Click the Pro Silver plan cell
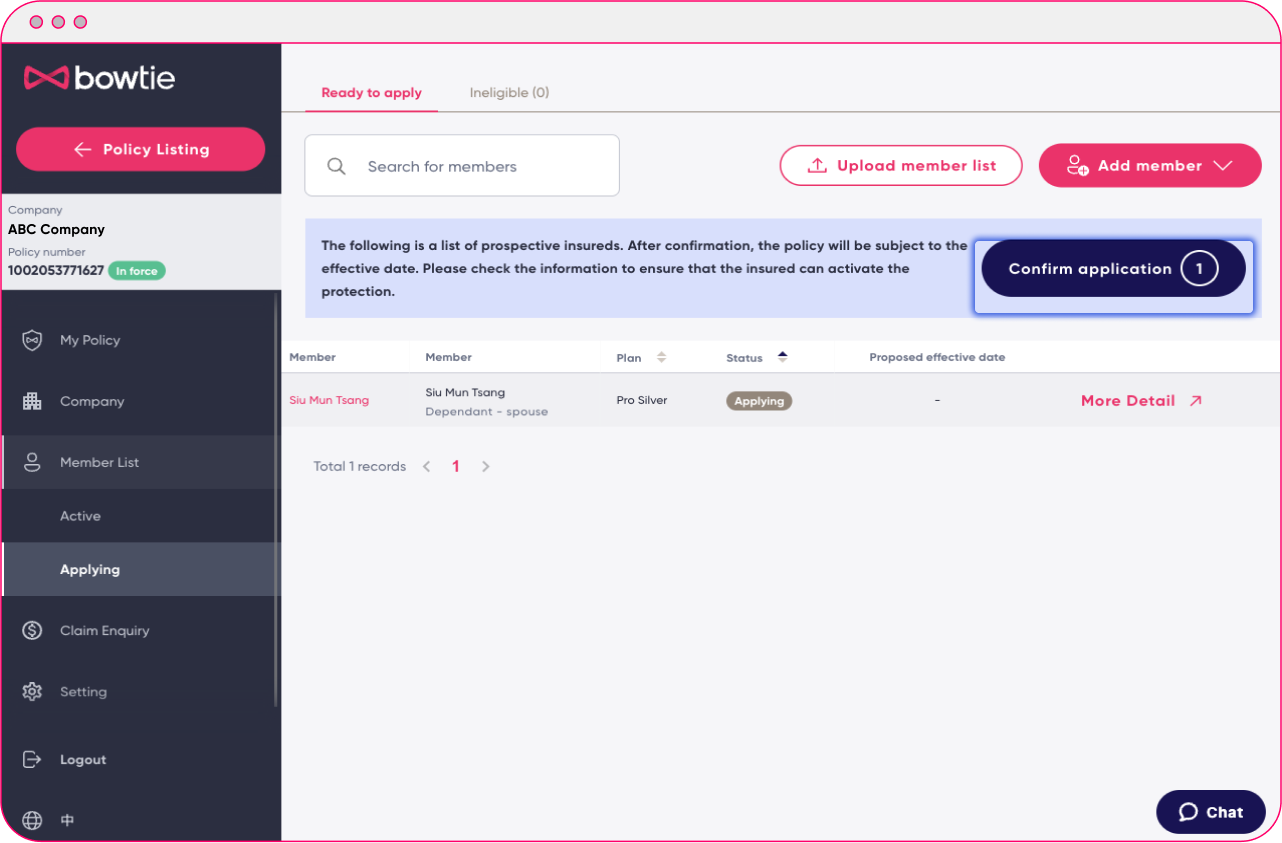 642,400
